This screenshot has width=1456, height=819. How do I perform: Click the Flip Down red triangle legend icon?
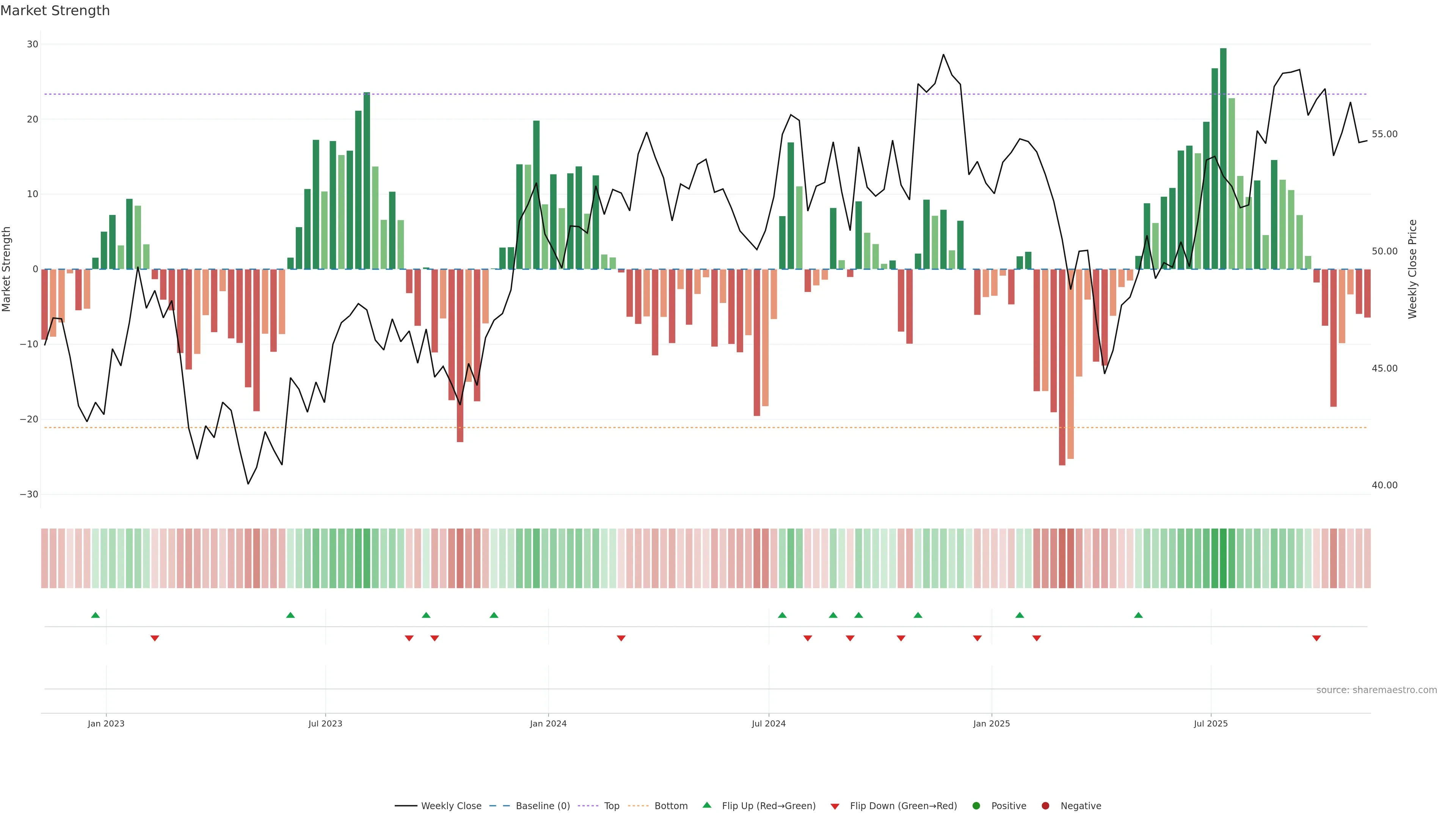coord(835,806)
